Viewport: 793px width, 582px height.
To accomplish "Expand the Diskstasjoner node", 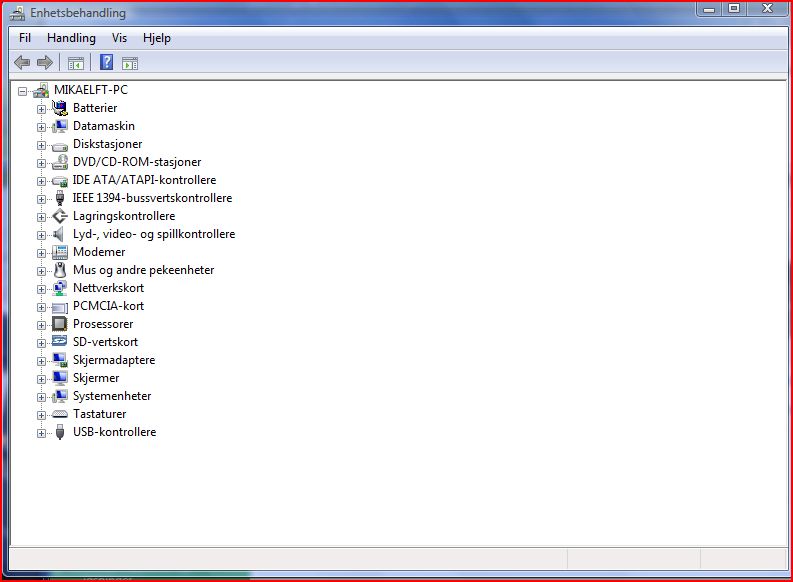I will tap(41, 145).
